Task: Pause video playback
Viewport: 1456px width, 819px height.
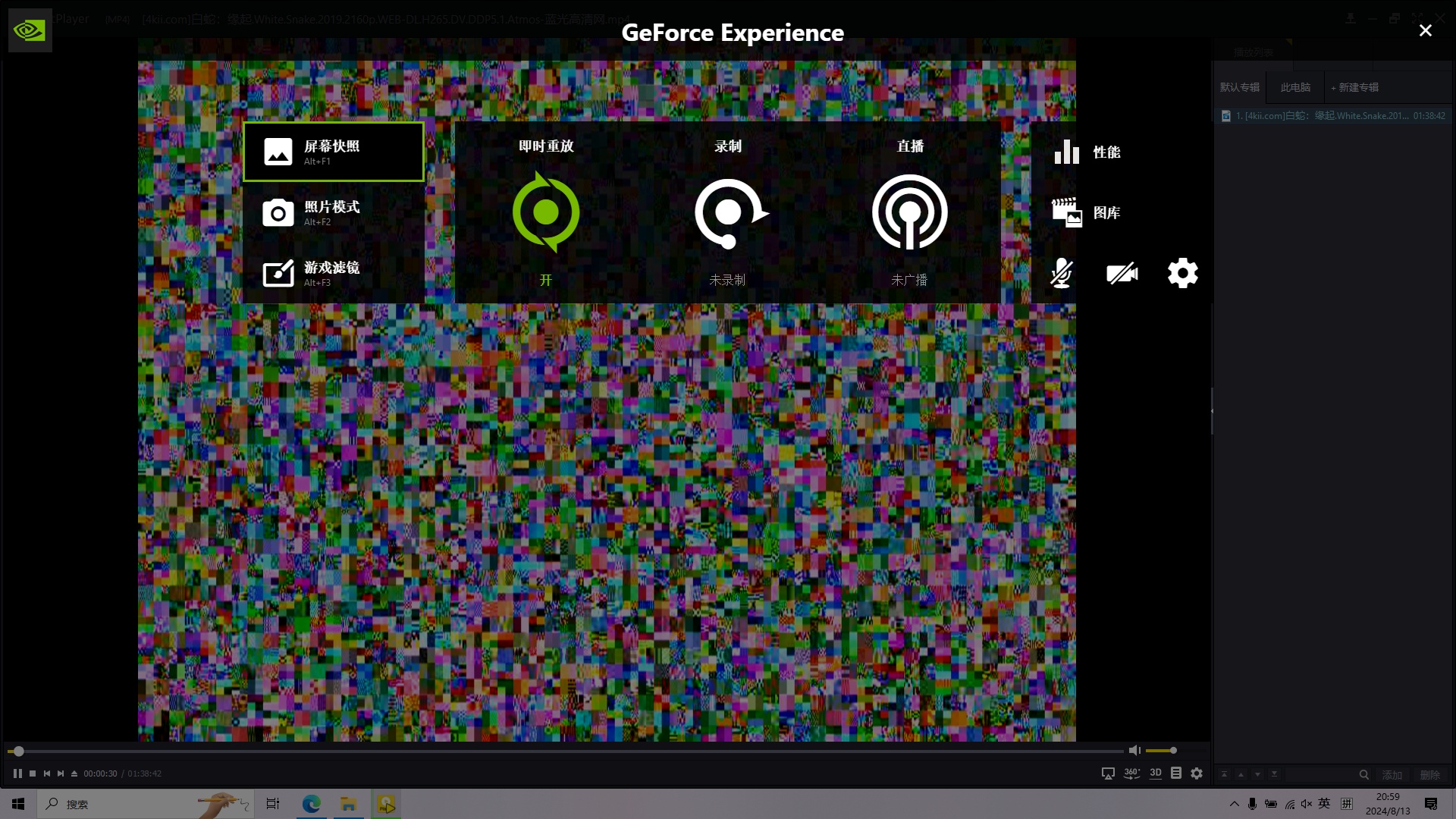Action: pos(17,773)
